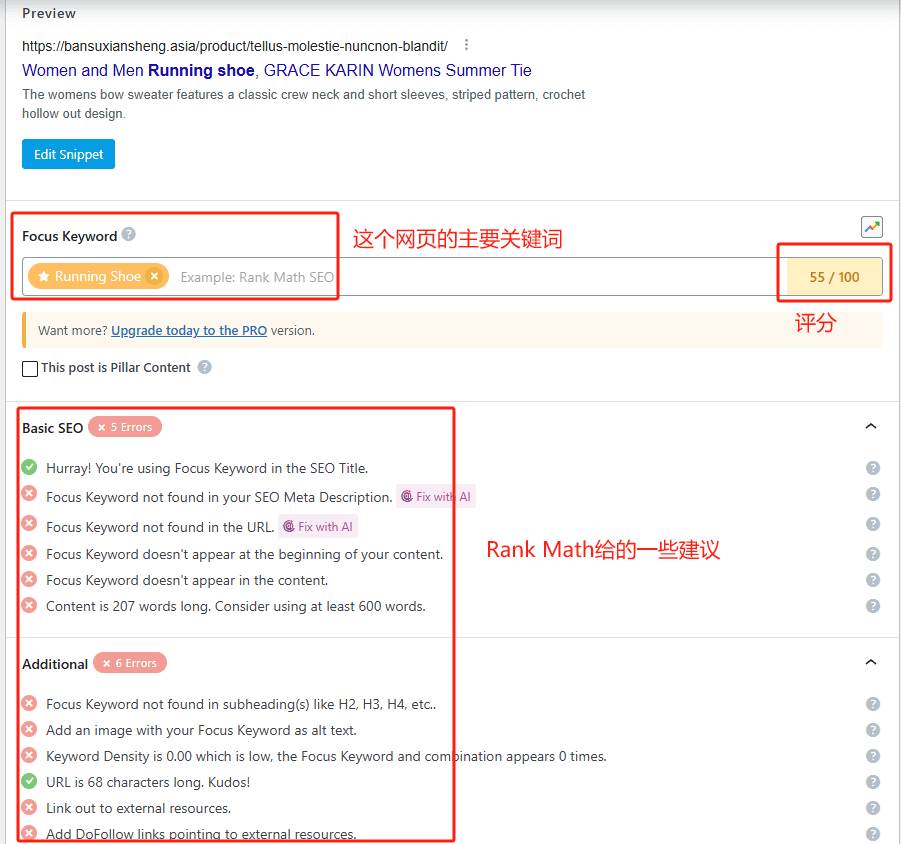Tick the This post is Pillar Content checkbox
Viewport: 901px width, 844px height.
click(30, 368)
